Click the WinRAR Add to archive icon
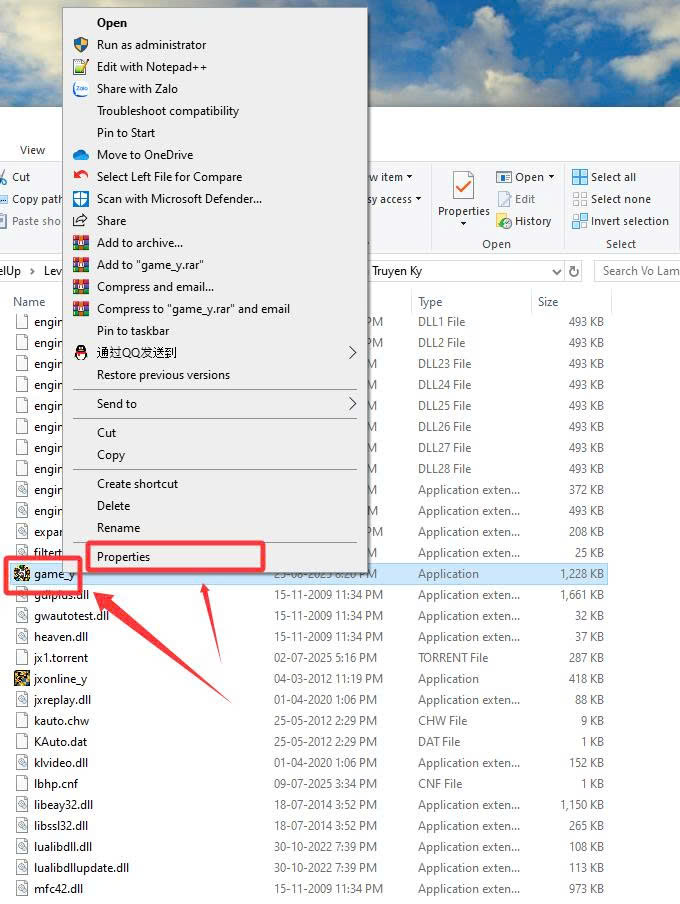 coord(81,243)
